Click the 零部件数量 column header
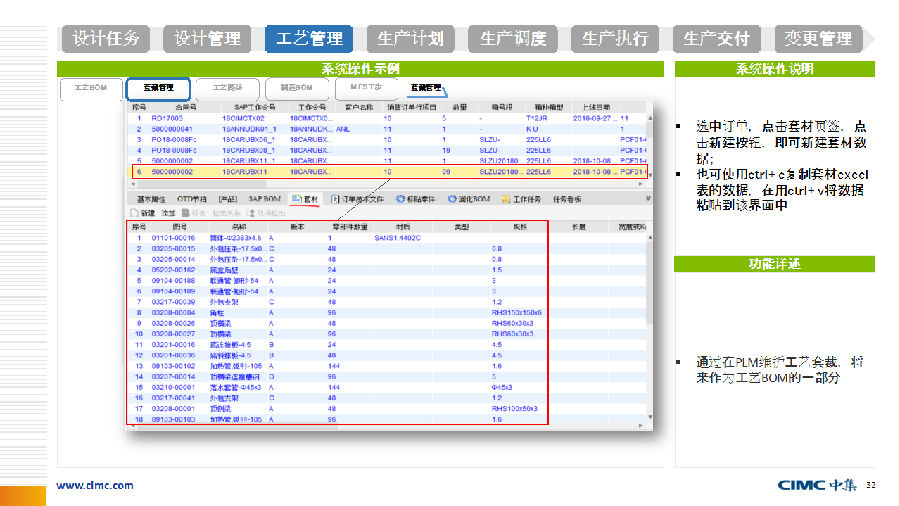Viewport: 899px width, 506px height. click(x=349, y=226)
